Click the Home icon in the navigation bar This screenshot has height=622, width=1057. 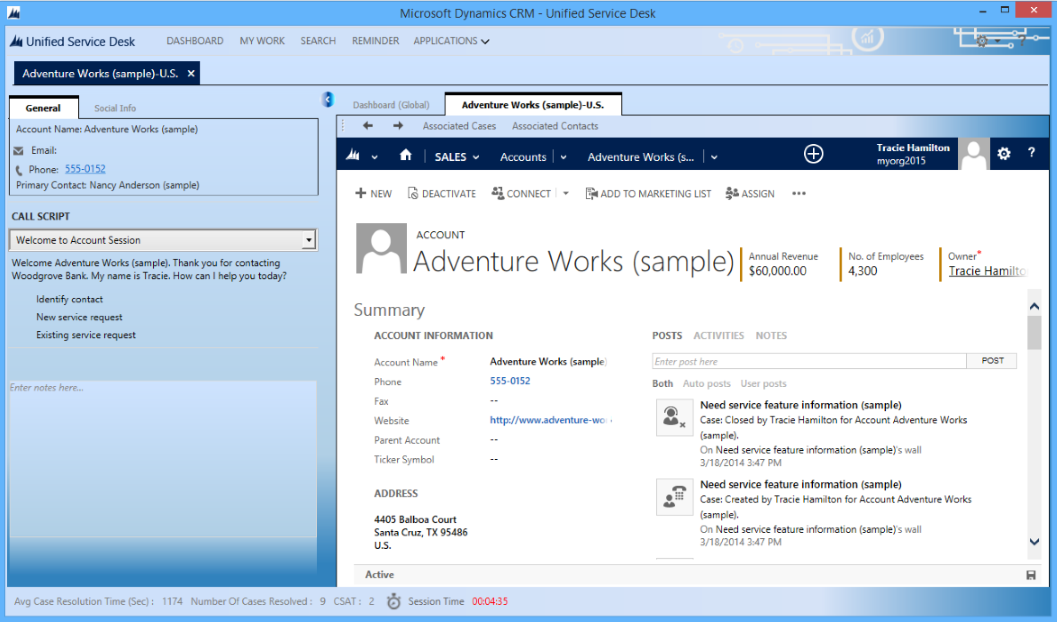click(406, 156)
